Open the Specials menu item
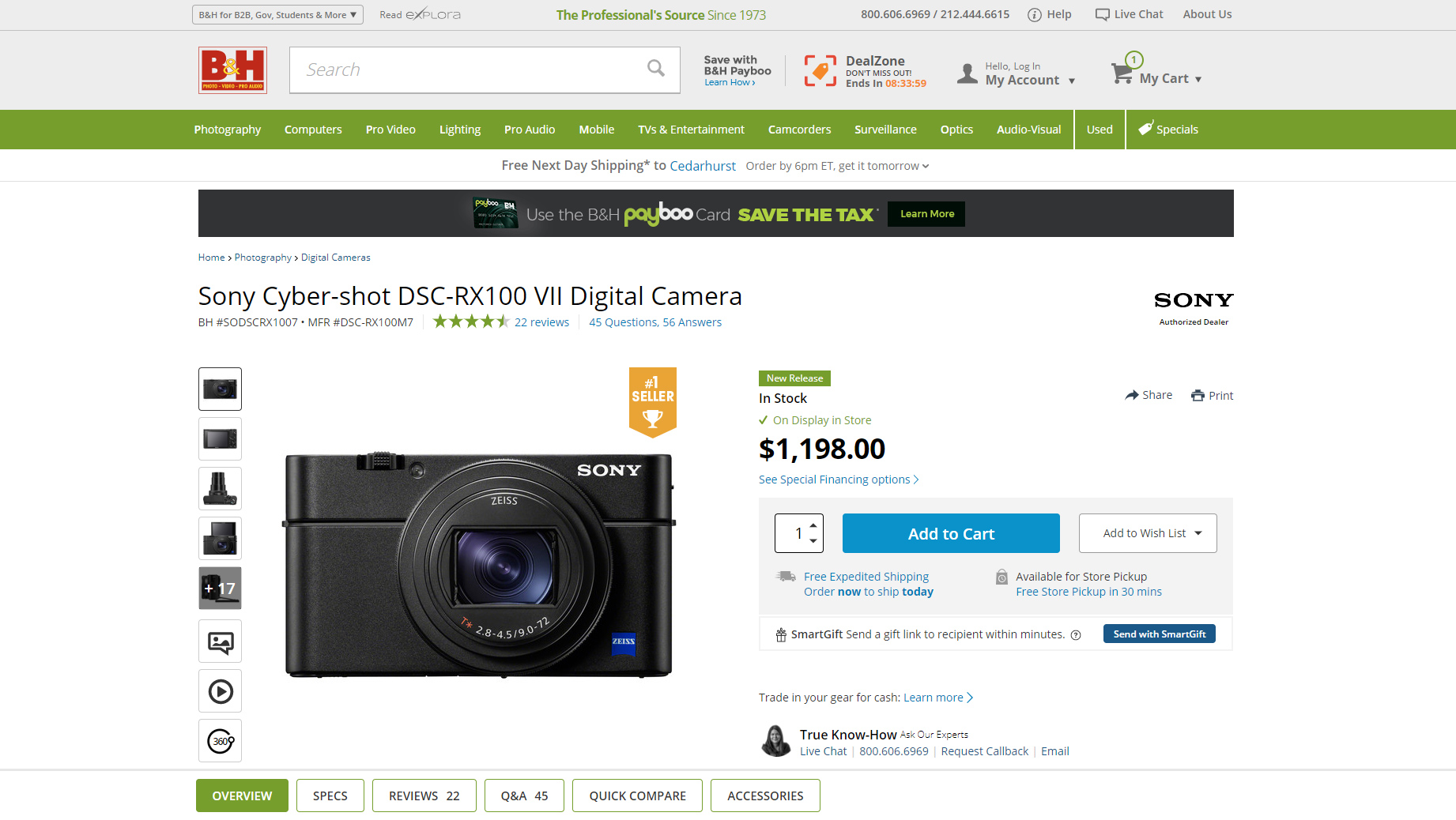The image size is (1456, 820). (1168, 130)
